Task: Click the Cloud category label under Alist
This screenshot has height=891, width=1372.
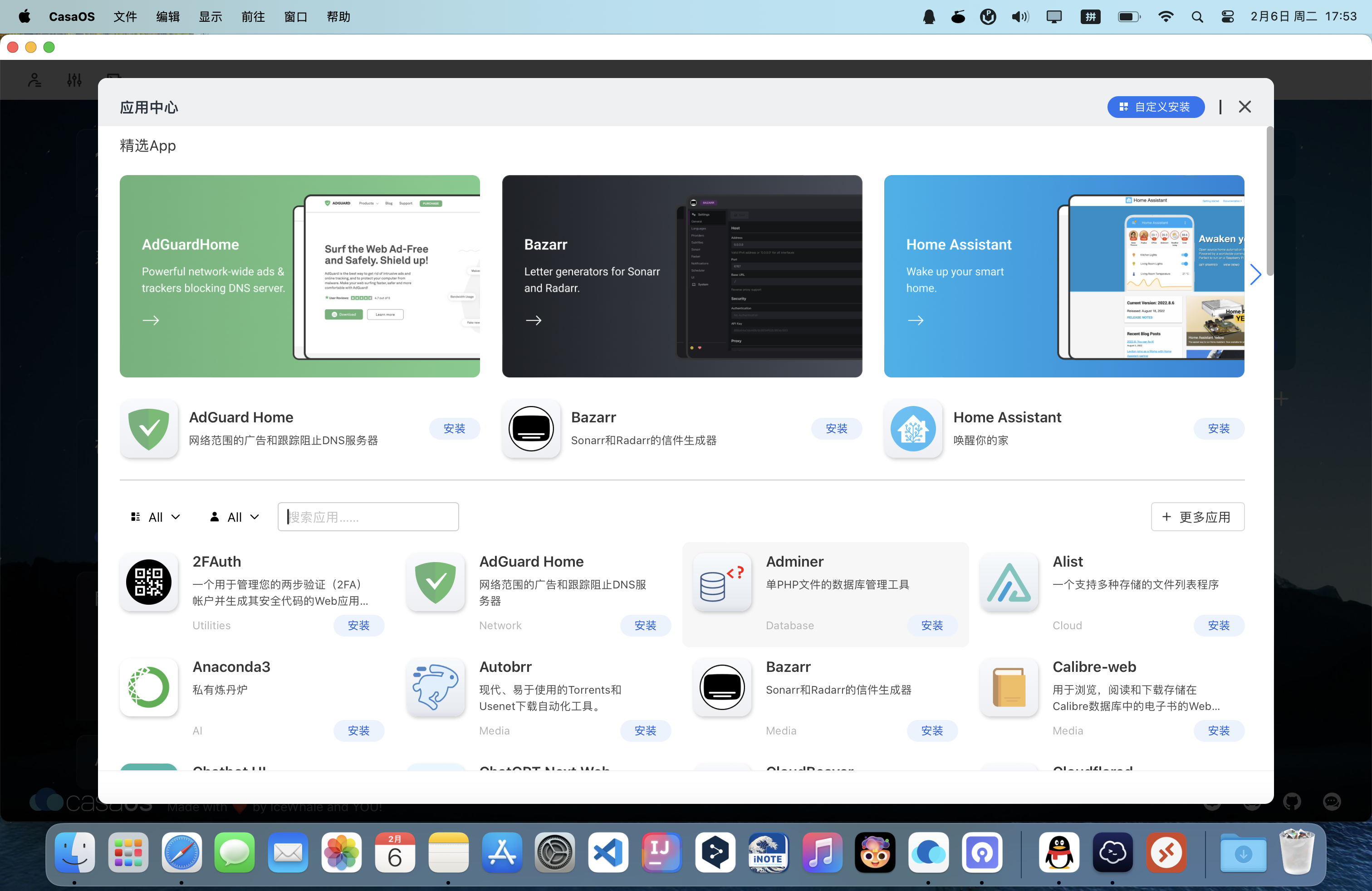Action: (1067, 625)
